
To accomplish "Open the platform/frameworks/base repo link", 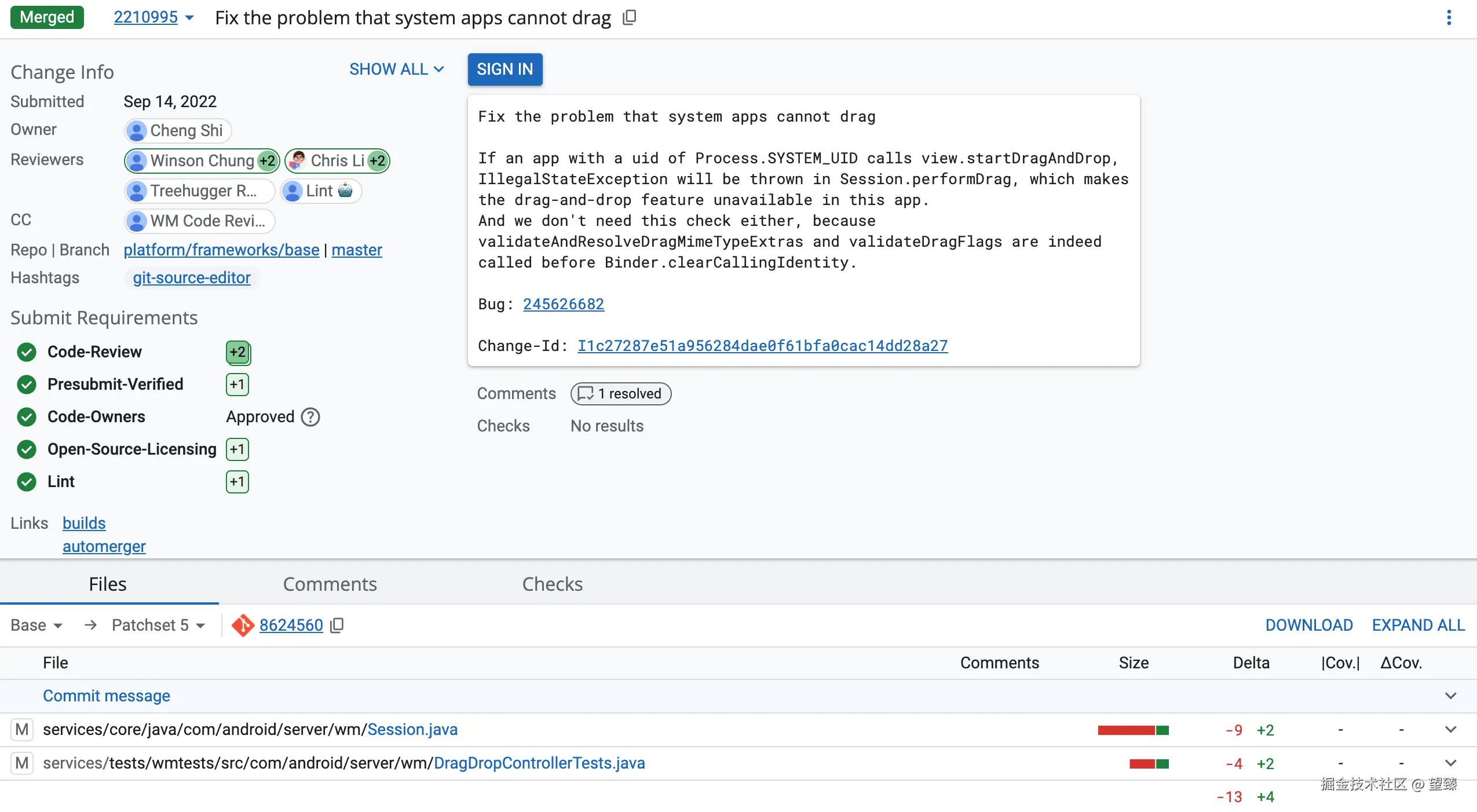I will tap(221, 250).
